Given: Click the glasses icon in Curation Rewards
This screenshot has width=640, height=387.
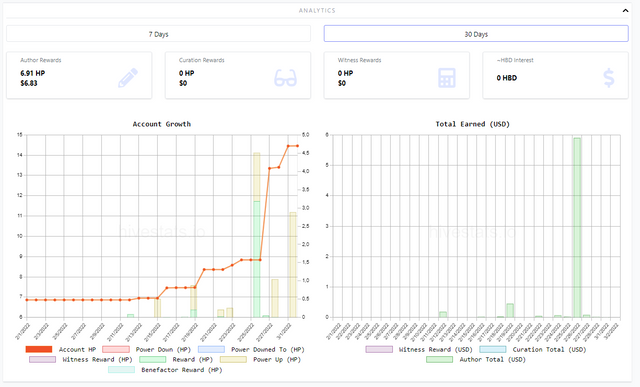Looking at the screenshot, I should tap(285, 78).
